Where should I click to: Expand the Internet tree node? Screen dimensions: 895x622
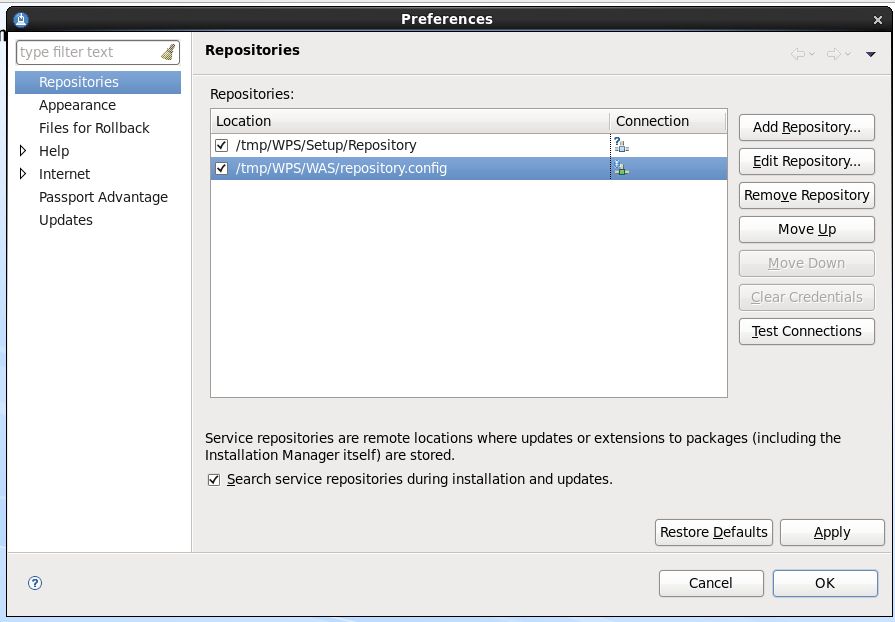tap(24, 174)
